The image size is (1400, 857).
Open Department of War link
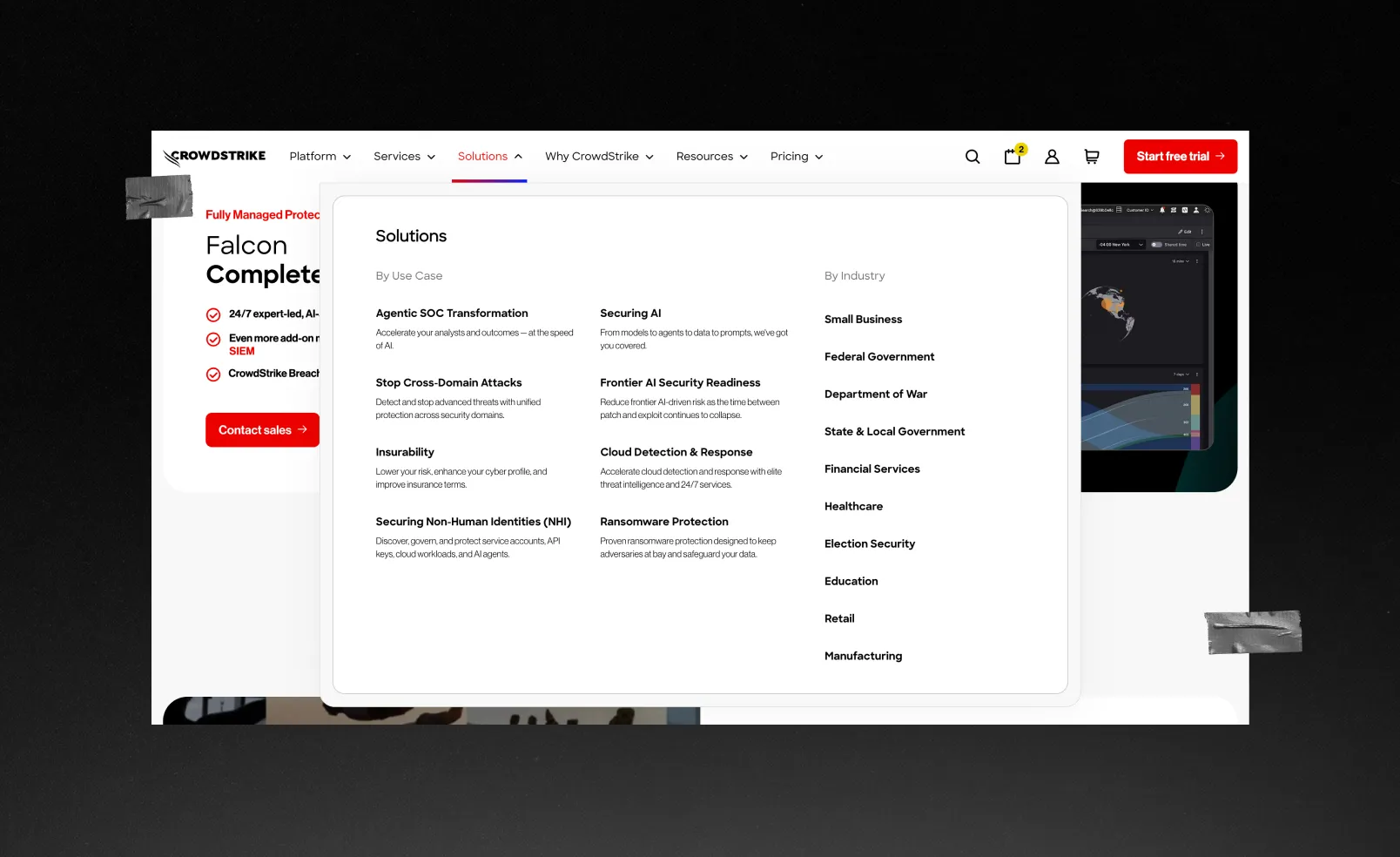pyautogui.click(x=876, y=395)
